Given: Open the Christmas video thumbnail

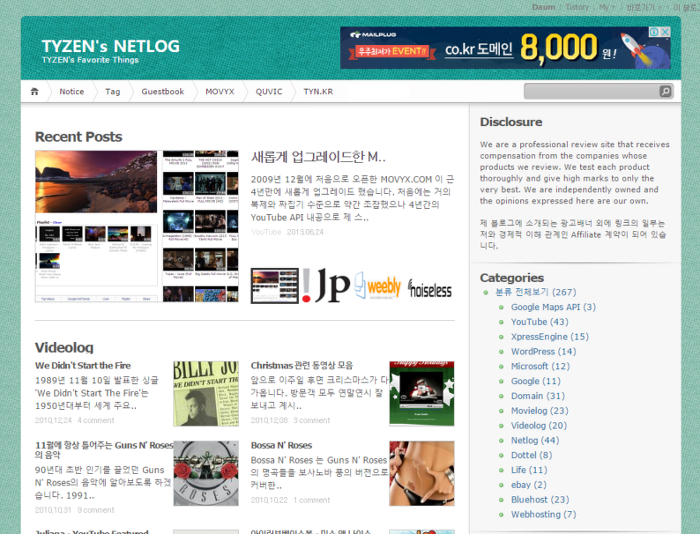Looking at the screenshot, I should (x=422, y=394).
